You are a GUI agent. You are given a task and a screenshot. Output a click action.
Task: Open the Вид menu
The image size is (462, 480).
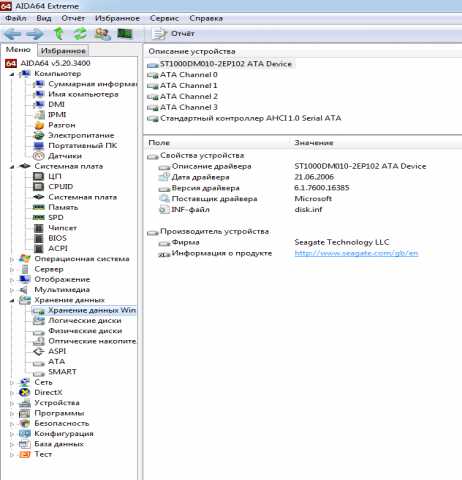tap(44, 18)
